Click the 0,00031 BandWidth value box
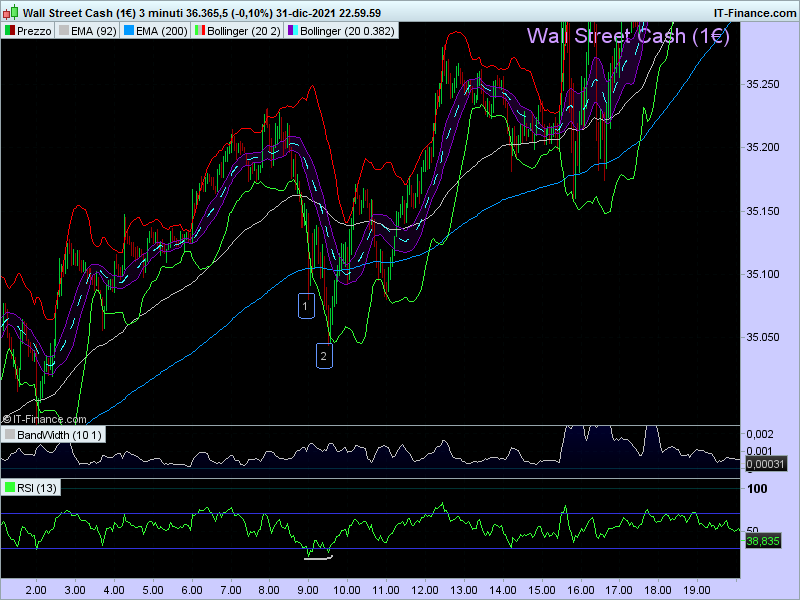Screen dimensions: 800x600 click(x=766, y=464)
